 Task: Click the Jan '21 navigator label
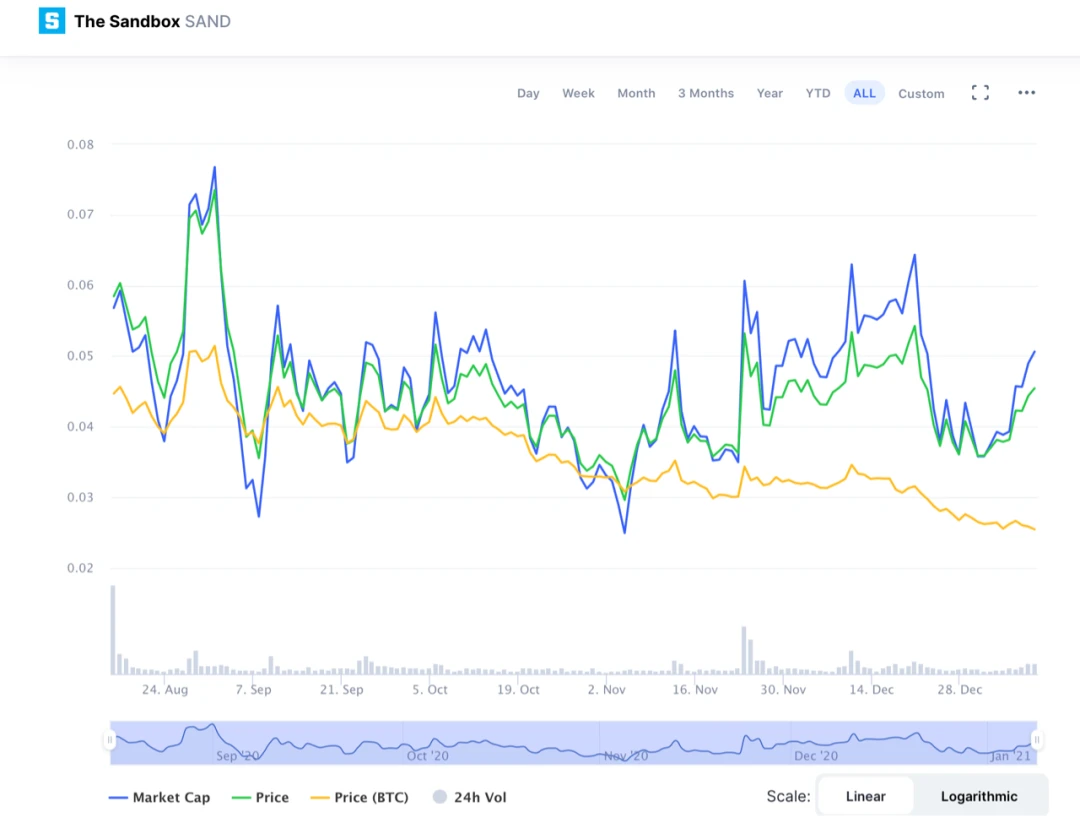(x=1010, y=756)
